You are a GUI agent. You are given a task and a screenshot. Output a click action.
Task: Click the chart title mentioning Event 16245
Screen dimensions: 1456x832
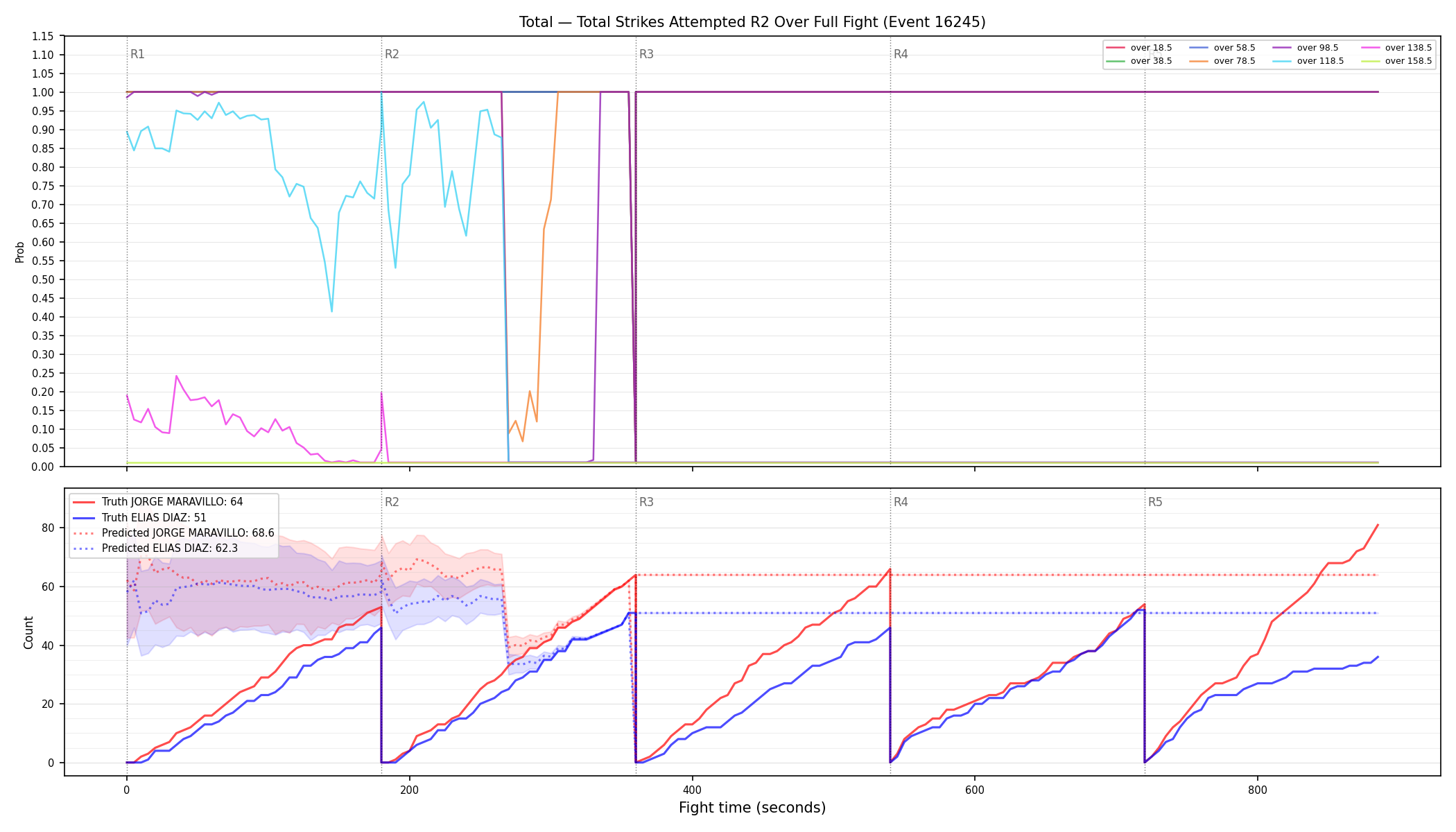[x=752, y=22]
